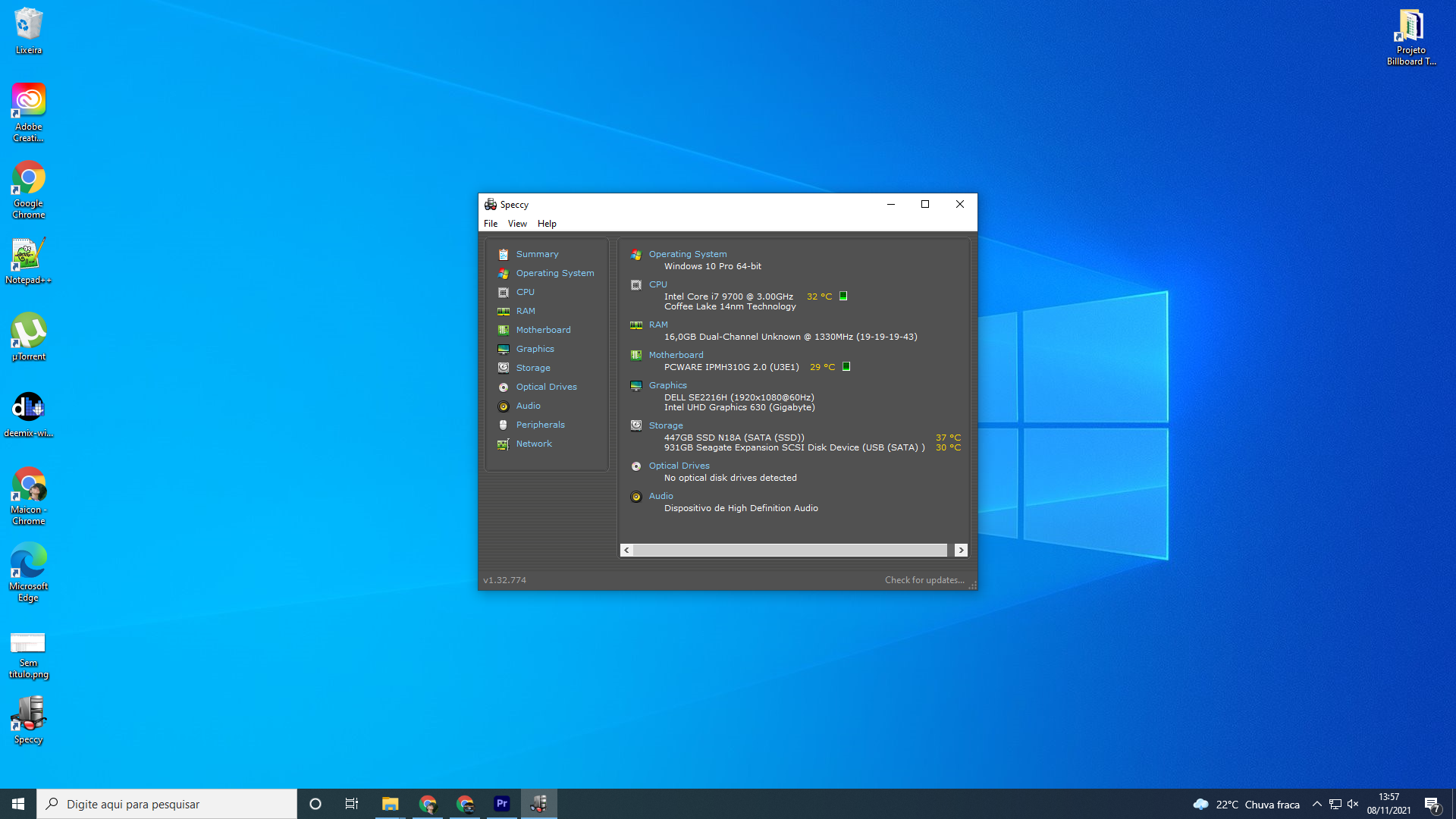The width and height of the screenshot is (1456, 819).
Task: Click the taskbar search box
Action: (167, 804)
